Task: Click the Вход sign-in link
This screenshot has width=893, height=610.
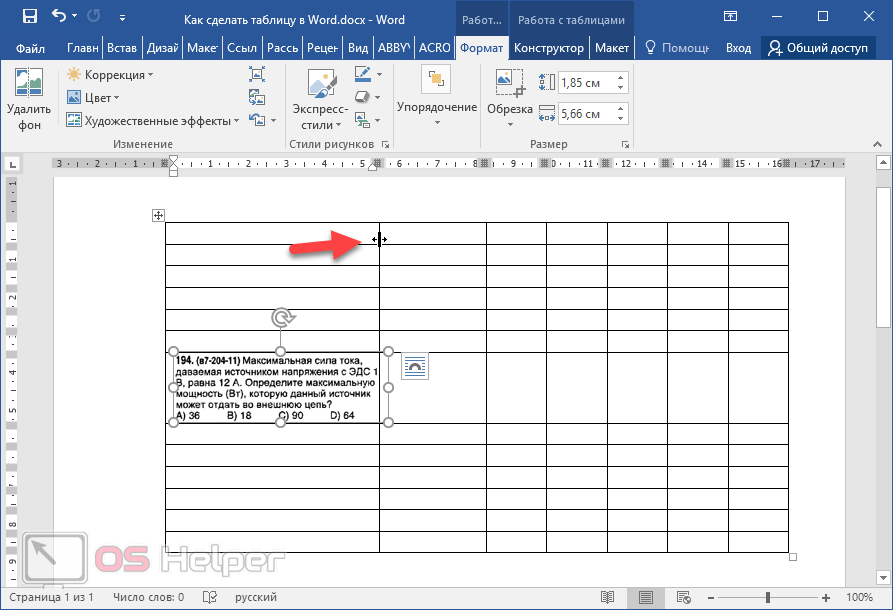Action: click(738, 48)
